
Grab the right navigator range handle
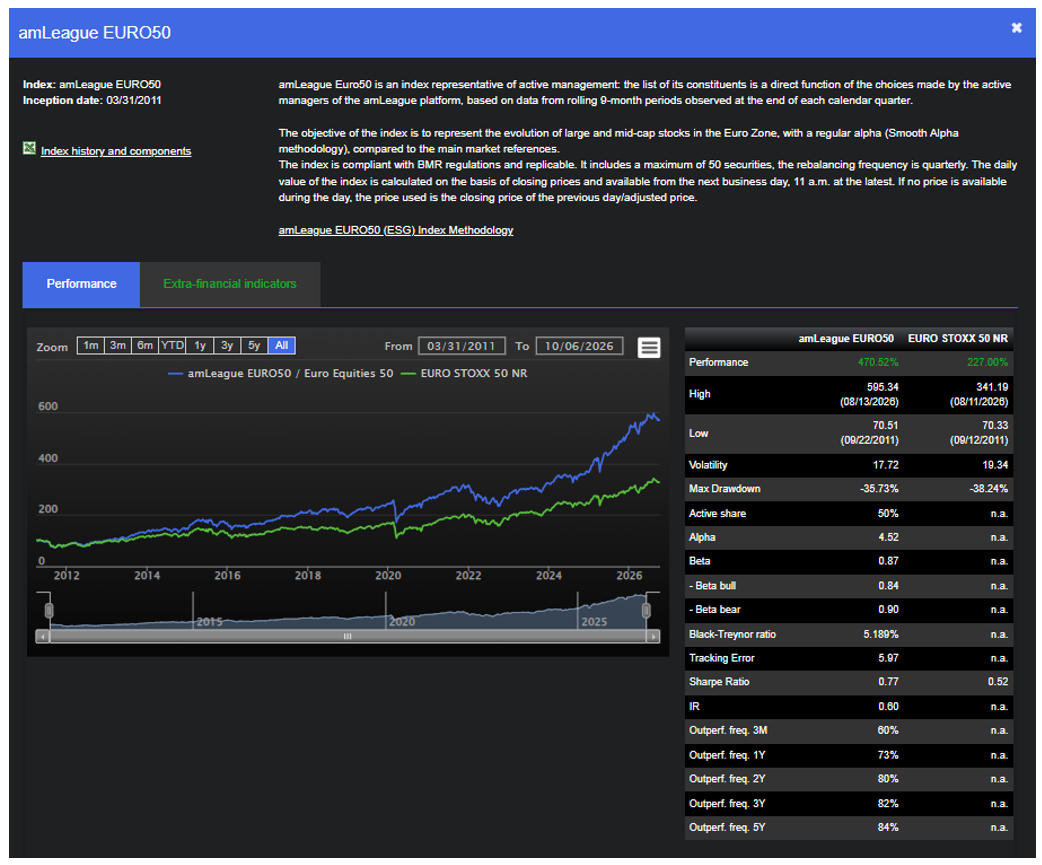pos(646,610)
